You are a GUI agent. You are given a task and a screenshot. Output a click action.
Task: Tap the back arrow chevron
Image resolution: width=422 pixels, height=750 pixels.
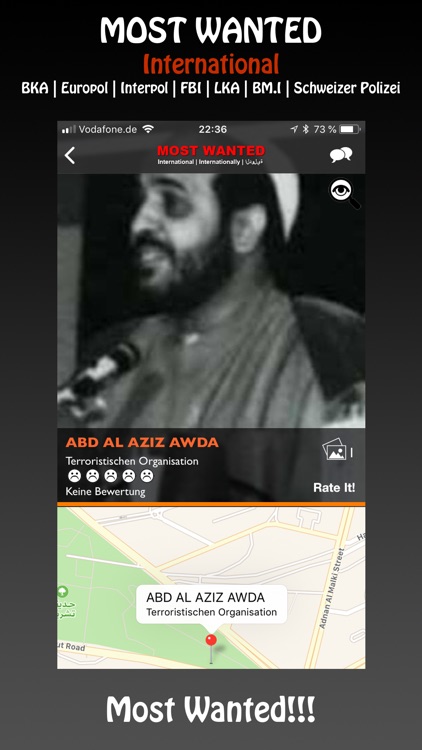pos(70,155)
